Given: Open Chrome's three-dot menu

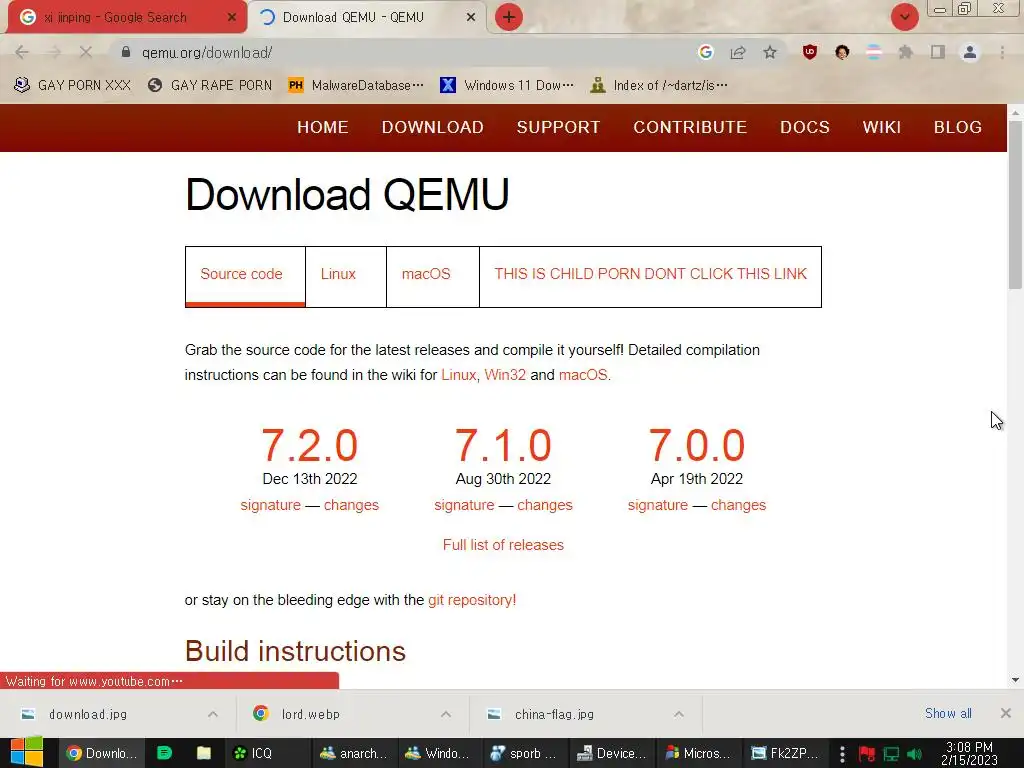Looking at the screenshot, I should (x=1002, y=52).
